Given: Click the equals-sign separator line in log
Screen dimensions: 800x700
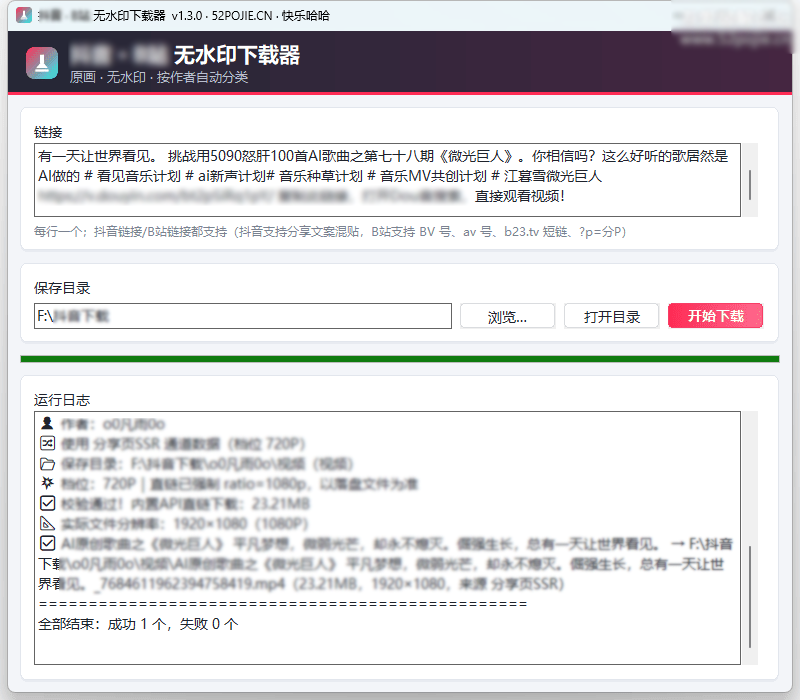Looking at the screenshot, I should (283, 604).
